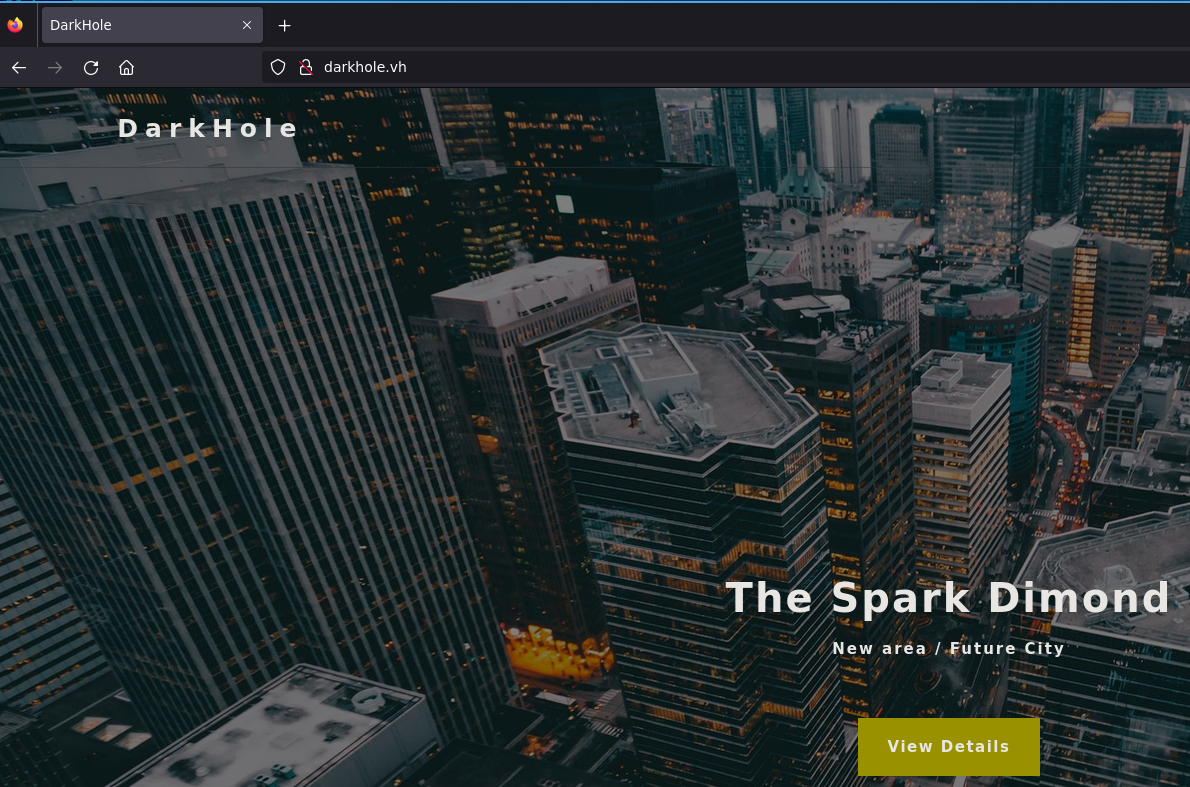The height and width of the screenshot is (787, 1190).
Task: Go back one page
Action: pos(19,67)
